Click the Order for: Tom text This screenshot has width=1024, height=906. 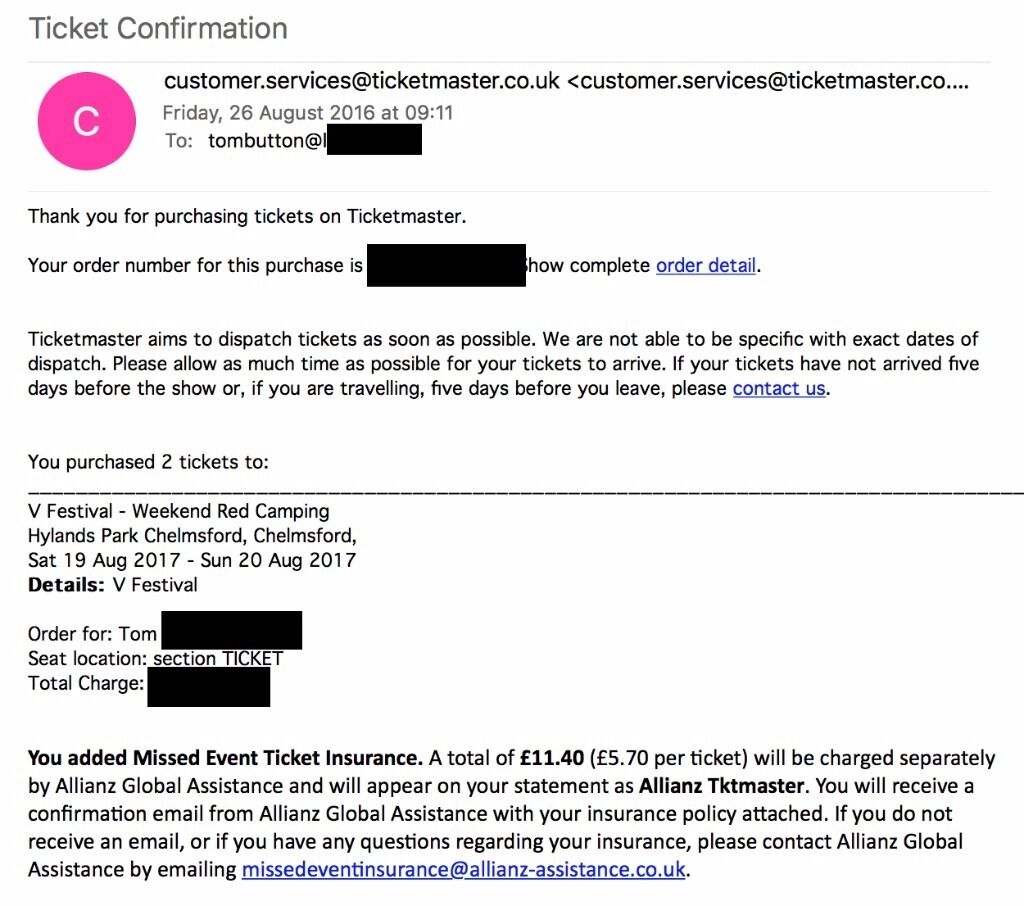tap(92, 634)
